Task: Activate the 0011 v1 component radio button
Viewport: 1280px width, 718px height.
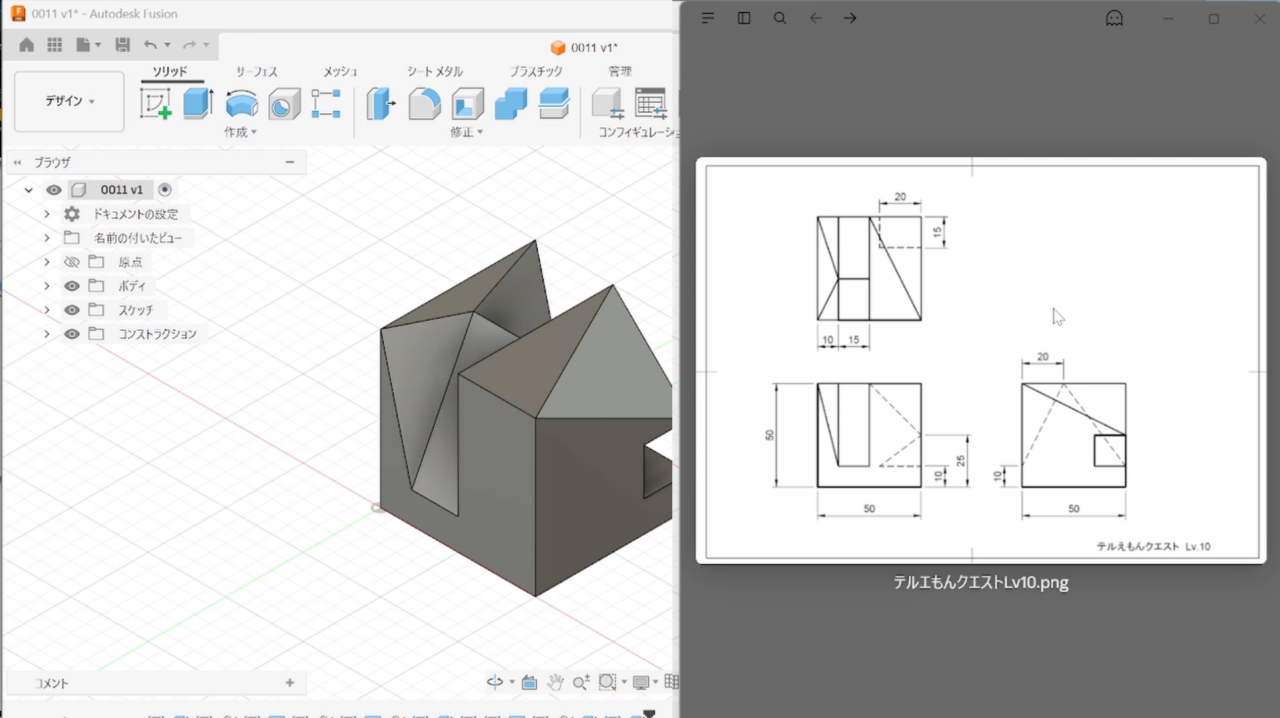Action: (165, 190)
